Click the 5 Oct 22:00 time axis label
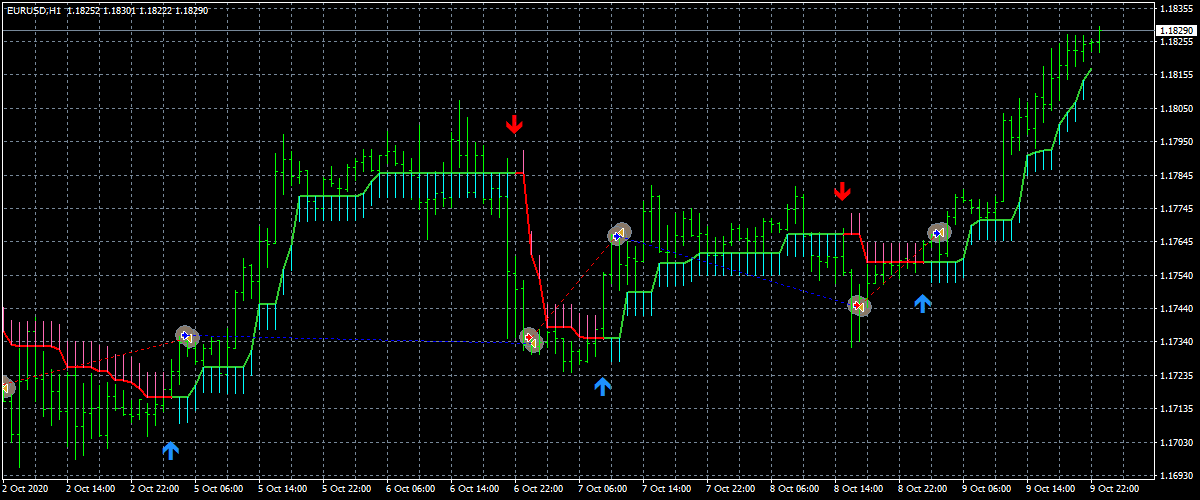The width and height of the screenshot is (1200, 500). click(348, 490)
